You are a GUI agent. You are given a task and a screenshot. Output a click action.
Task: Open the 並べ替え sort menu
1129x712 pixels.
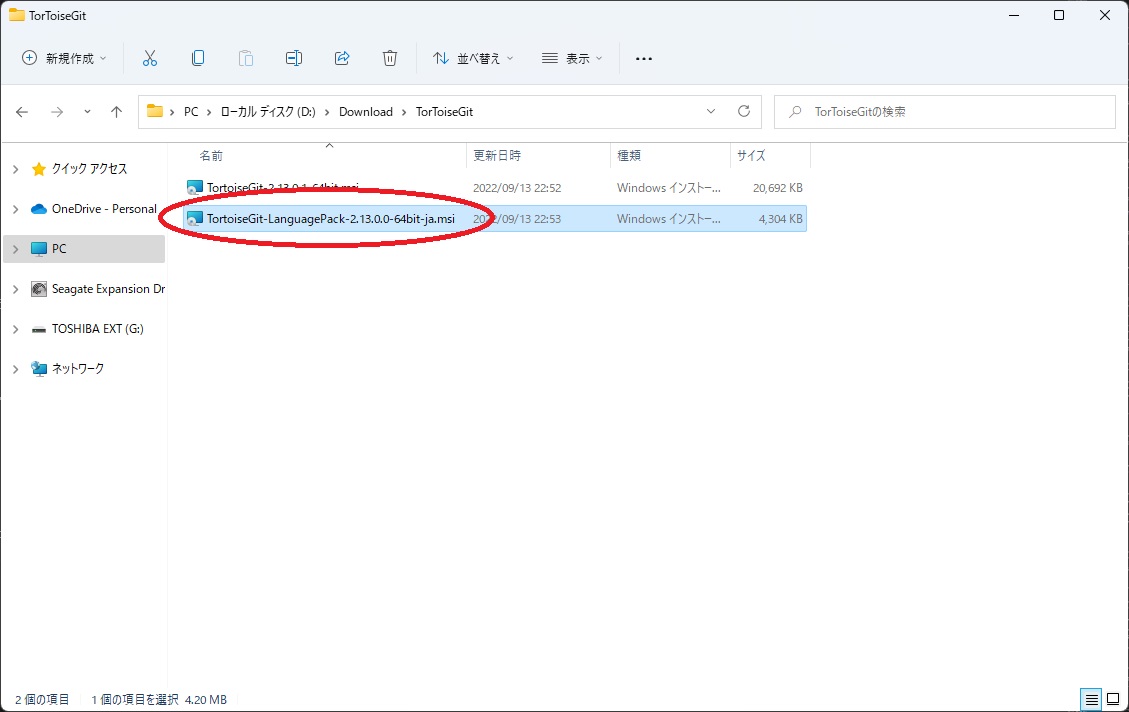click(473, 58)
